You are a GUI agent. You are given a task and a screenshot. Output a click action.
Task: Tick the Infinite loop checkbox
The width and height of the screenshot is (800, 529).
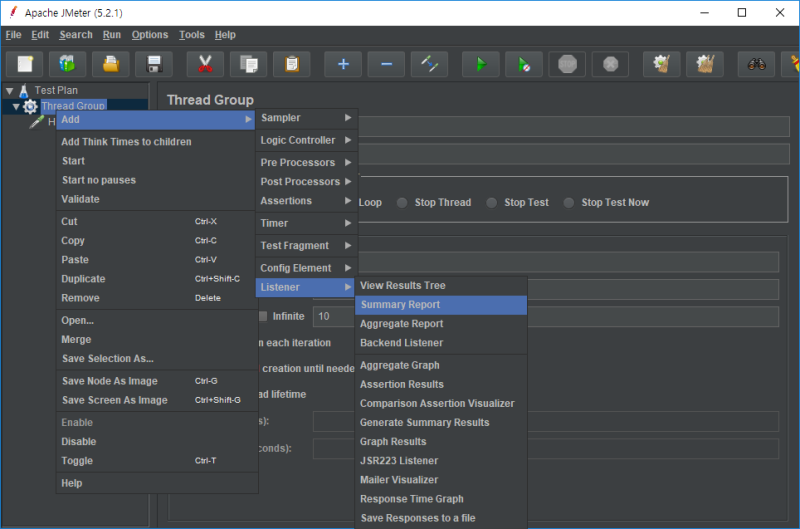(263, 316)
